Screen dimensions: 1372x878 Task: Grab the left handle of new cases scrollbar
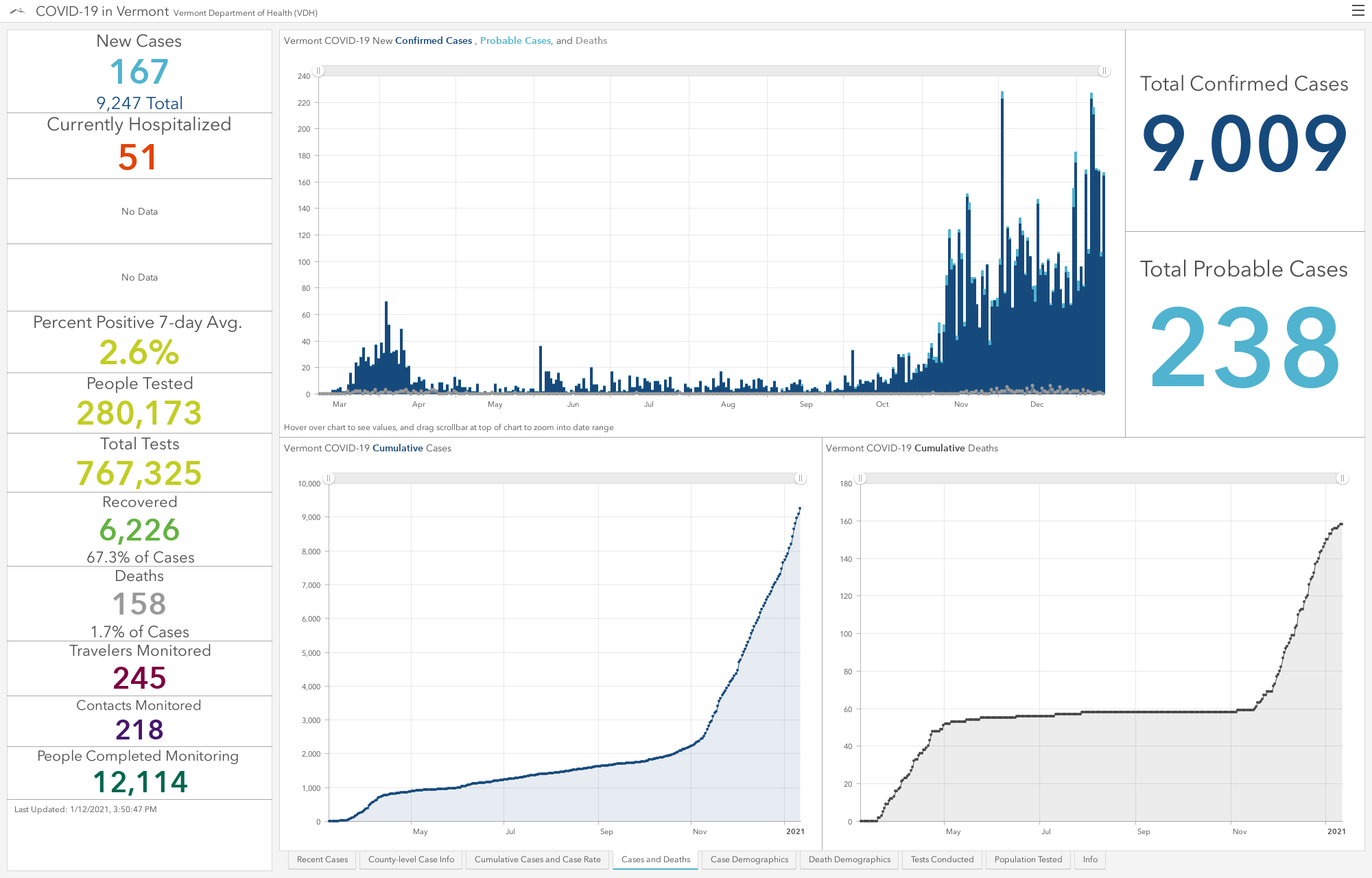coord(318,71)
